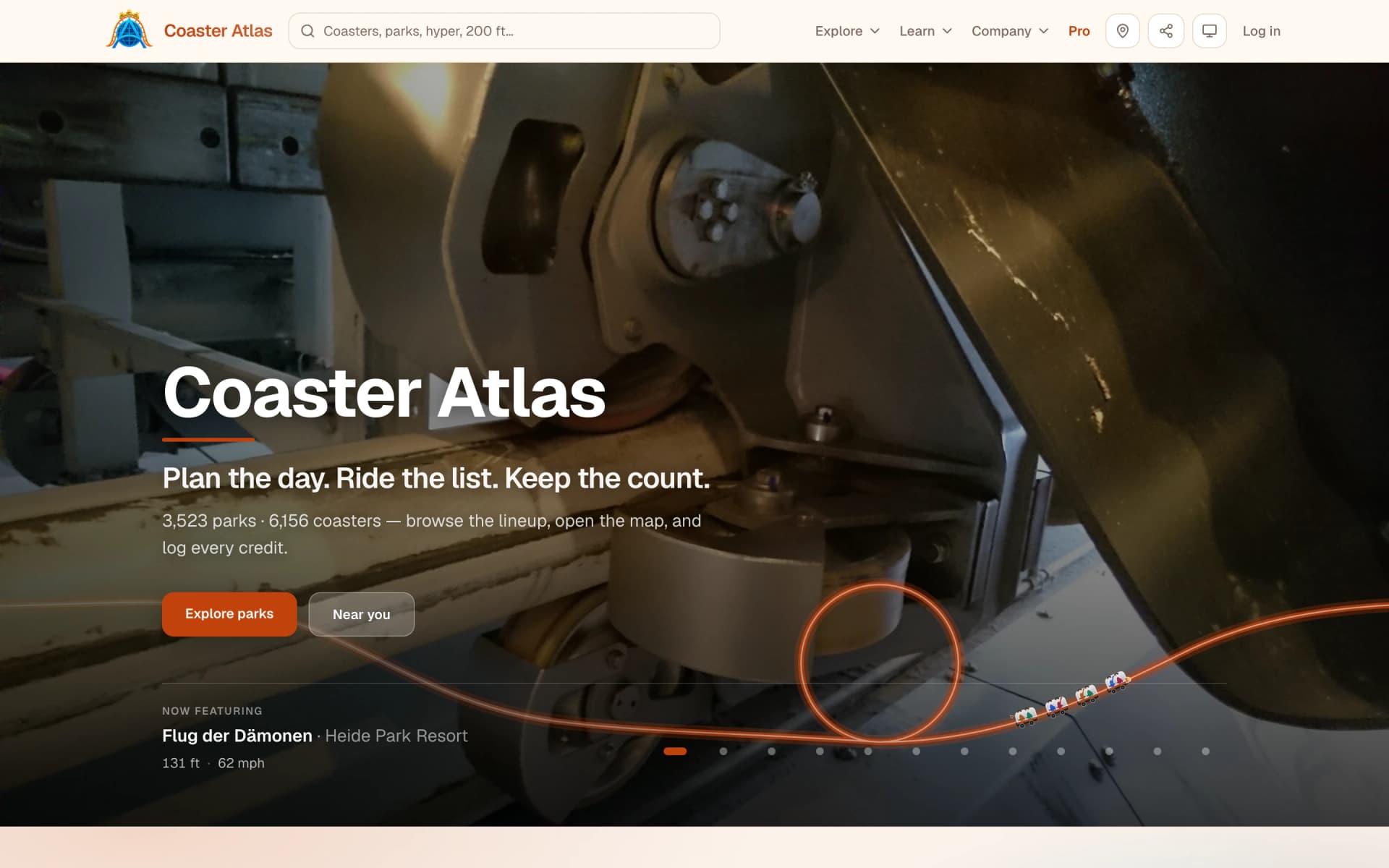Go to the ninth carousel slide dot
1389x868 pixels.
click(x=1061, y=752)
